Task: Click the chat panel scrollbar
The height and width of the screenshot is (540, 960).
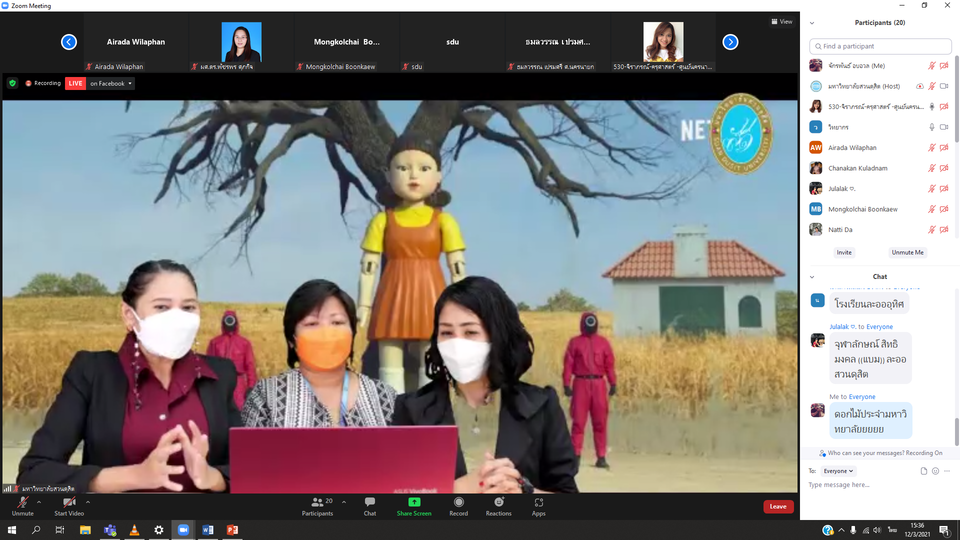Action: pos(956,432)
